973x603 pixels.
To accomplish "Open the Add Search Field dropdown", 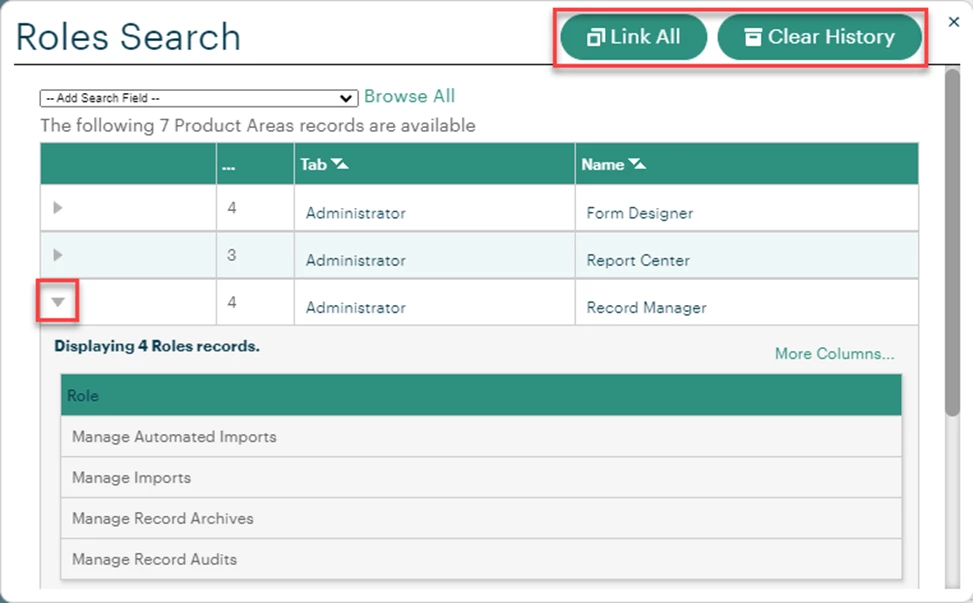I will coord(199,98).
